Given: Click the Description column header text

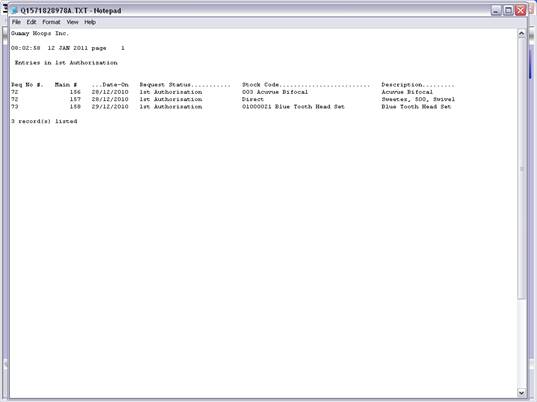Looking at the screenshot, I should click(x=402, y=85).
